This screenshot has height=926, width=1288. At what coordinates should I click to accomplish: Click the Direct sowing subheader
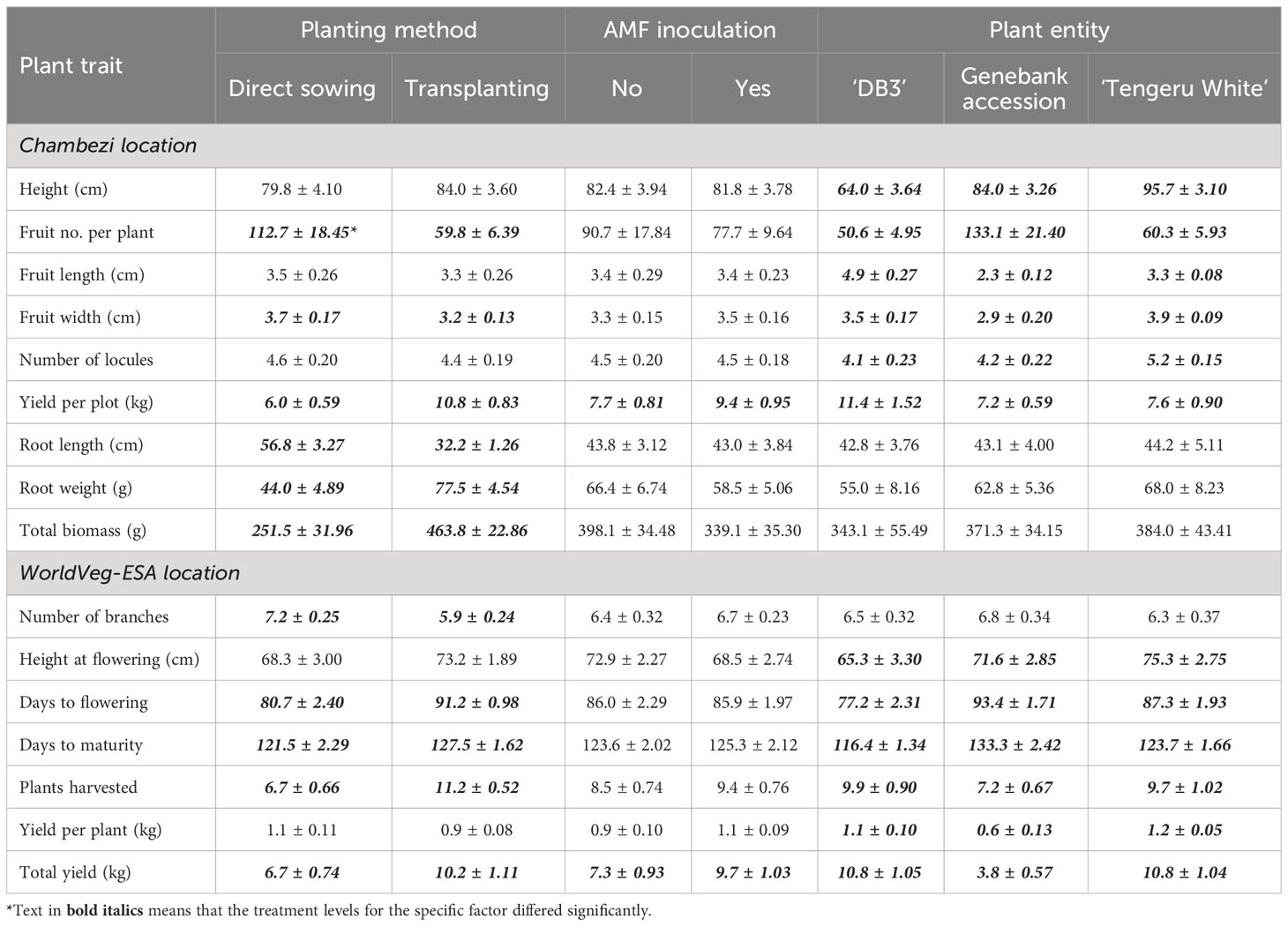303,88
